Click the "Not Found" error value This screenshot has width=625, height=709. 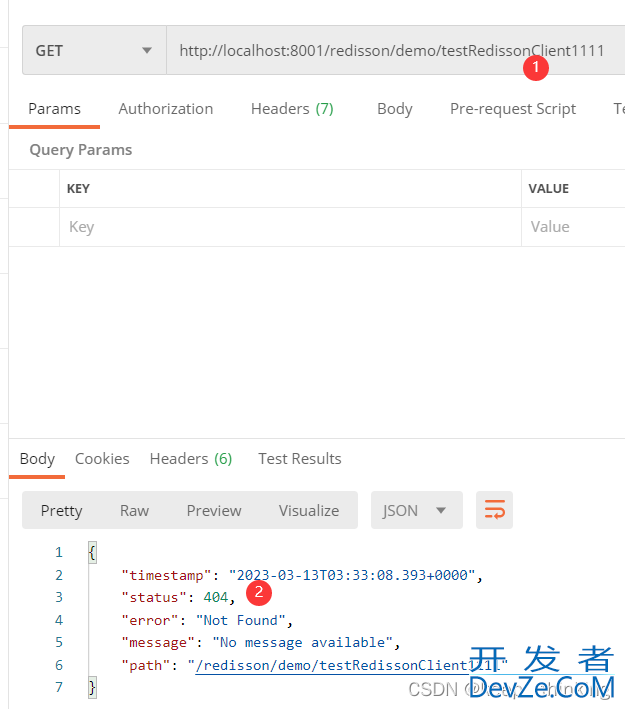point(241,620)
